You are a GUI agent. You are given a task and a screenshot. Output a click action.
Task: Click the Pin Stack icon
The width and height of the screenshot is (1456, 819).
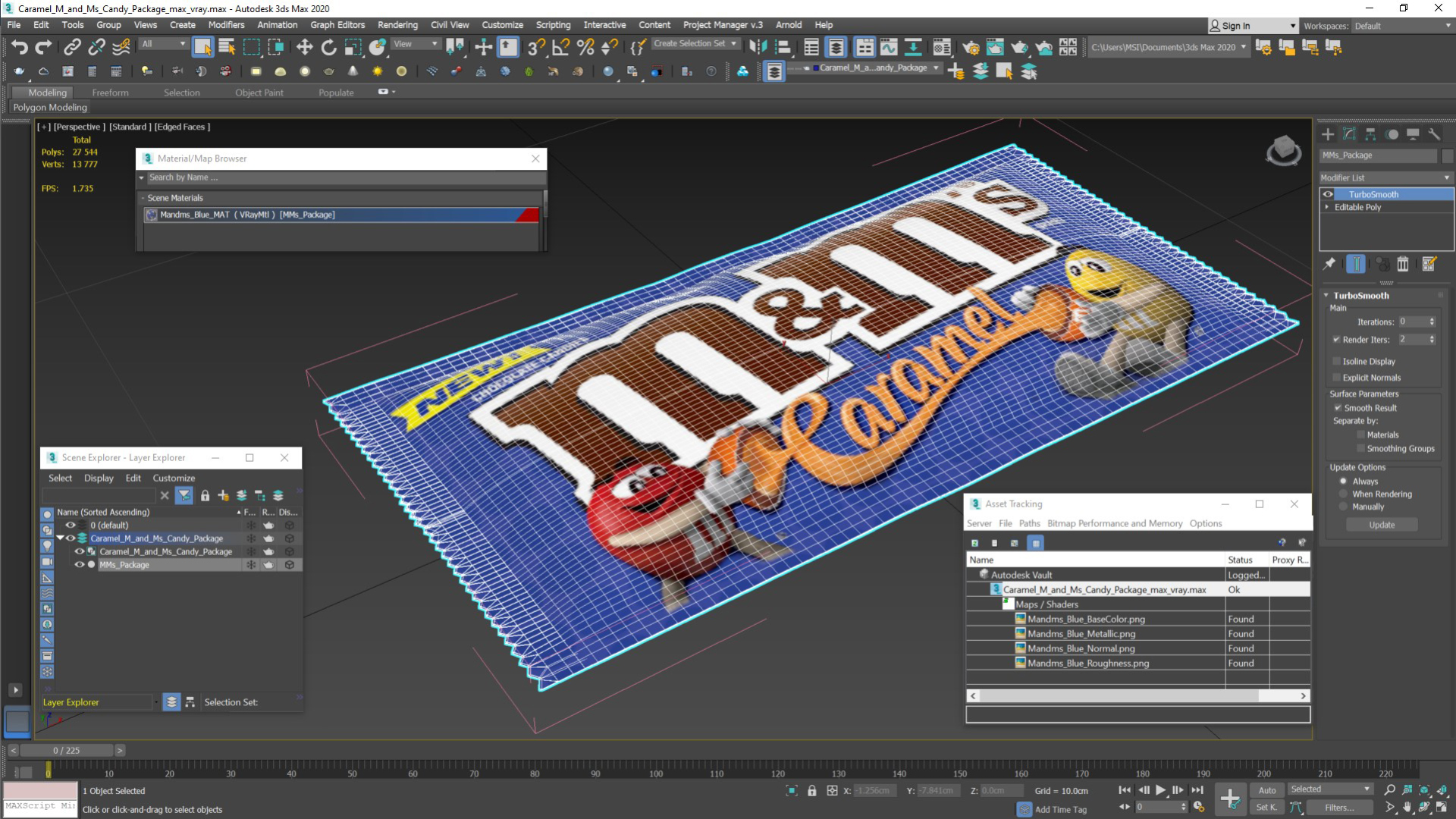[1329, 264]
